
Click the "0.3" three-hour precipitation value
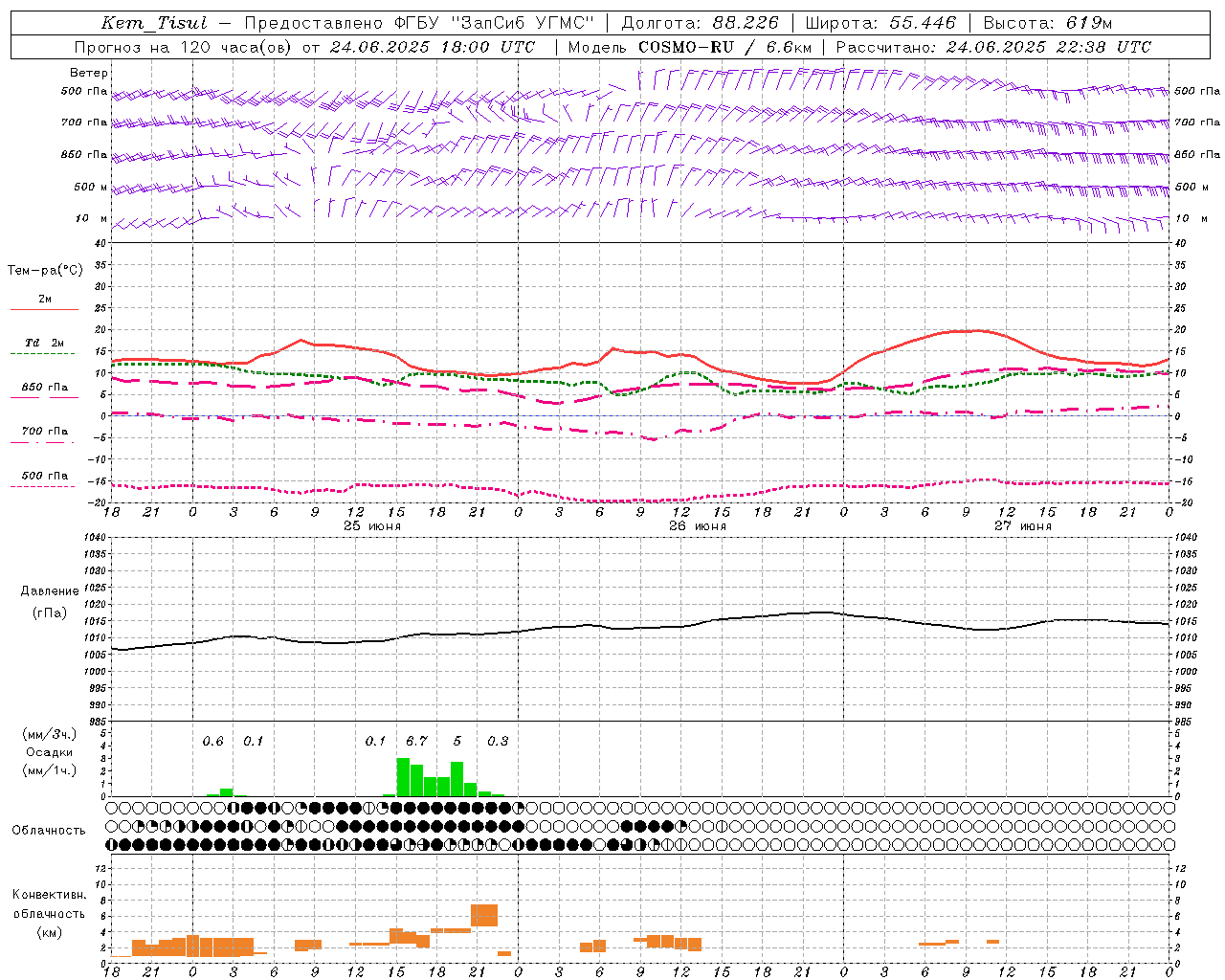(x=498, y=741)
